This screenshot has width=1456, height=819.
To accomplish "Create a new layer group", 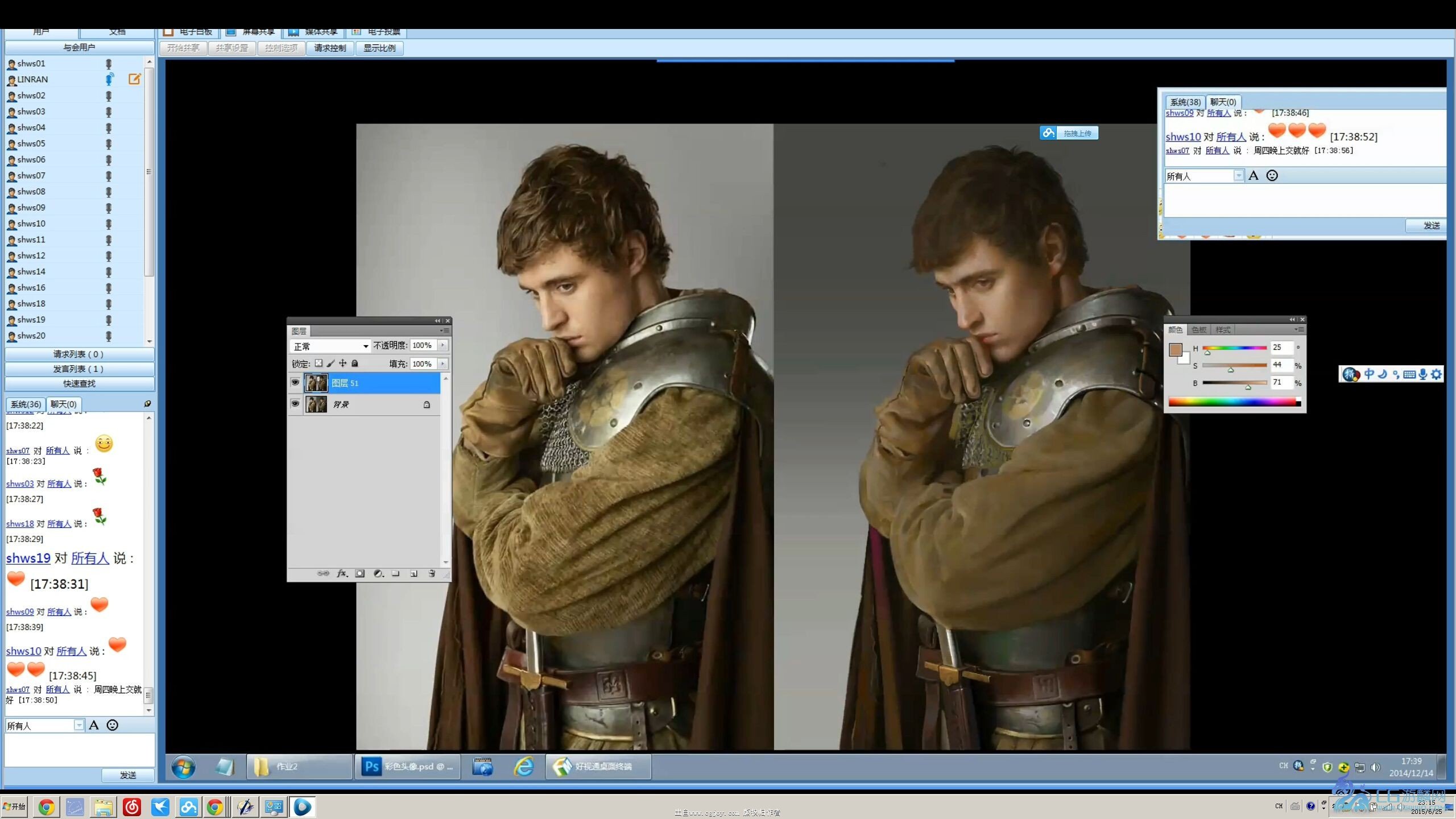I will (x=396, y=573).
